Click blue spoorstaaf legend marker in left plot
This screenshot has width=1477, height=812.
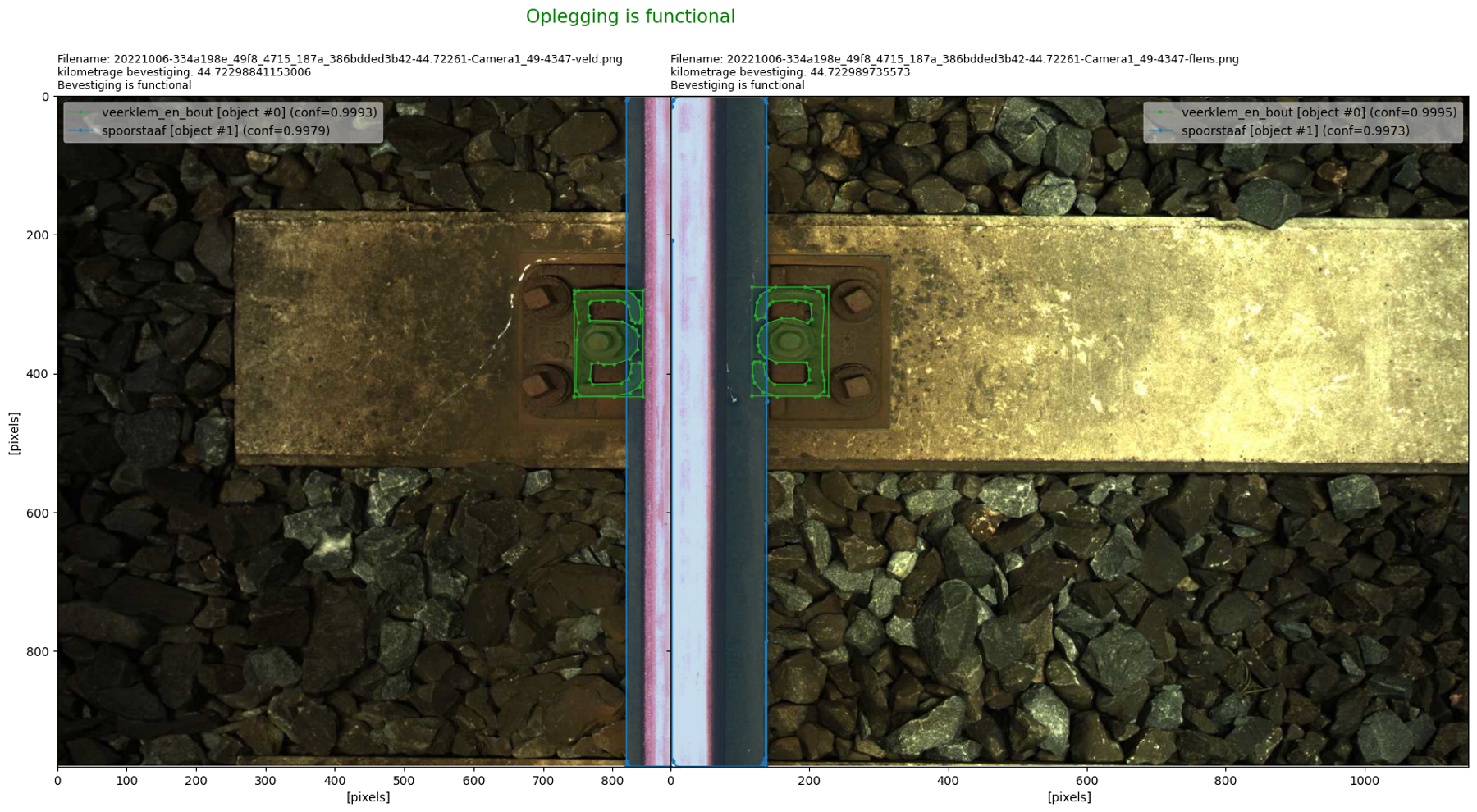(x=81, y=130)
